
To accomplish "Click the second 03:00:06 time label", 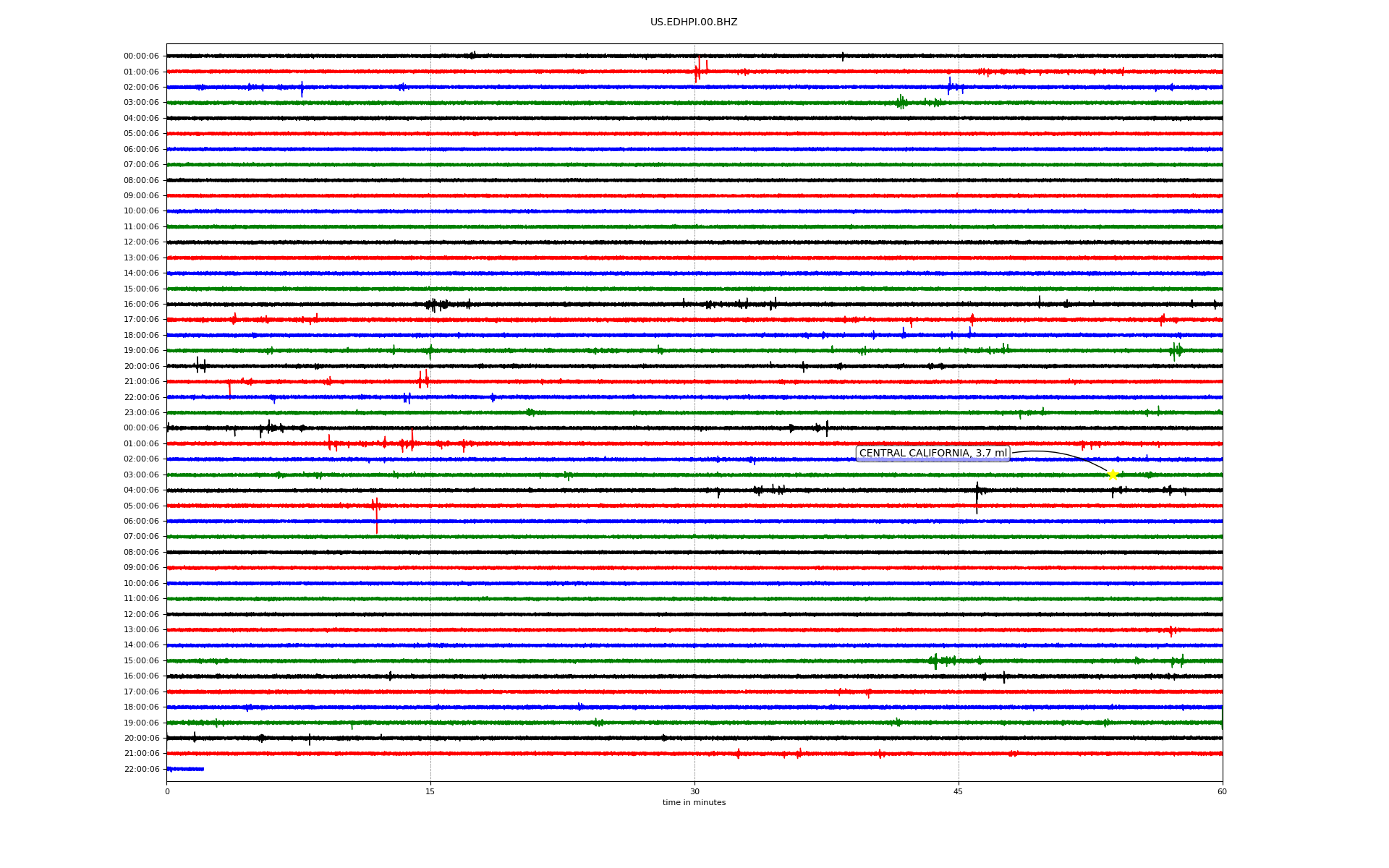I will click(141, 475).
